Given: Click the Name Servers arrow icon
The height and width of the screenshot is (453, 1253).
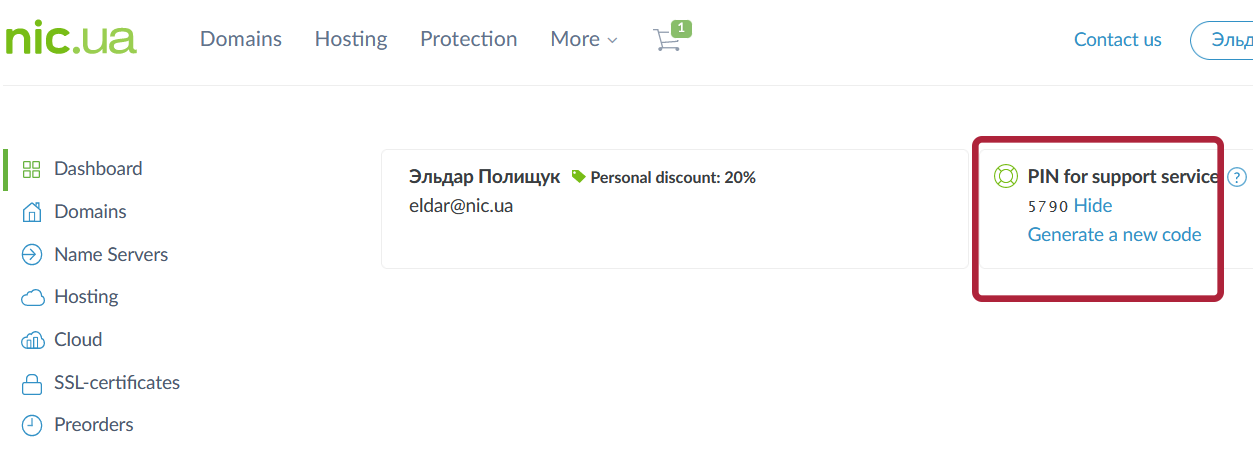Looking at the screenshot, I should pyautogui.click(x=32, y=255).
